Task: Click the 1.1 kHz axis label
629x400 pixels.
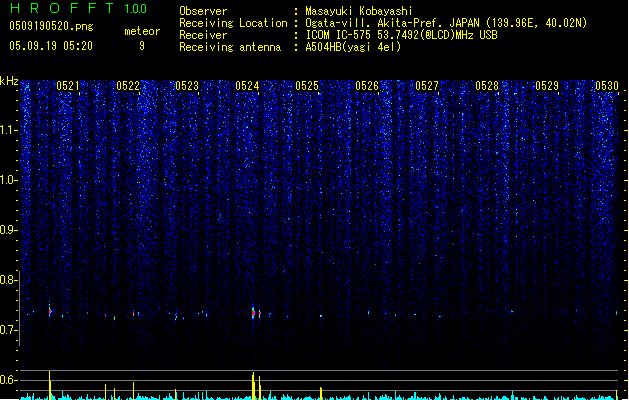Action: (9, 130)
